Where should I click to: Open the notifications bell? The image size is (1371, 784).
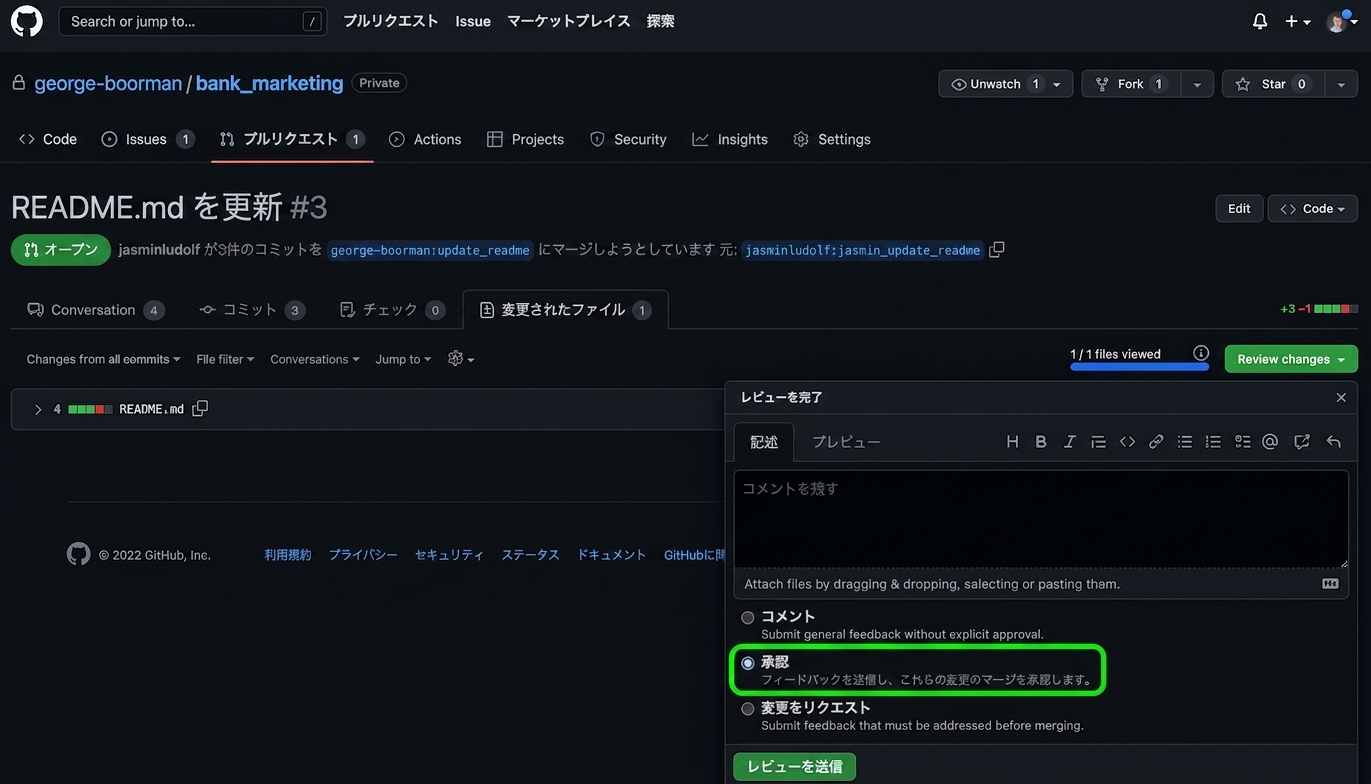point(1260,21)
